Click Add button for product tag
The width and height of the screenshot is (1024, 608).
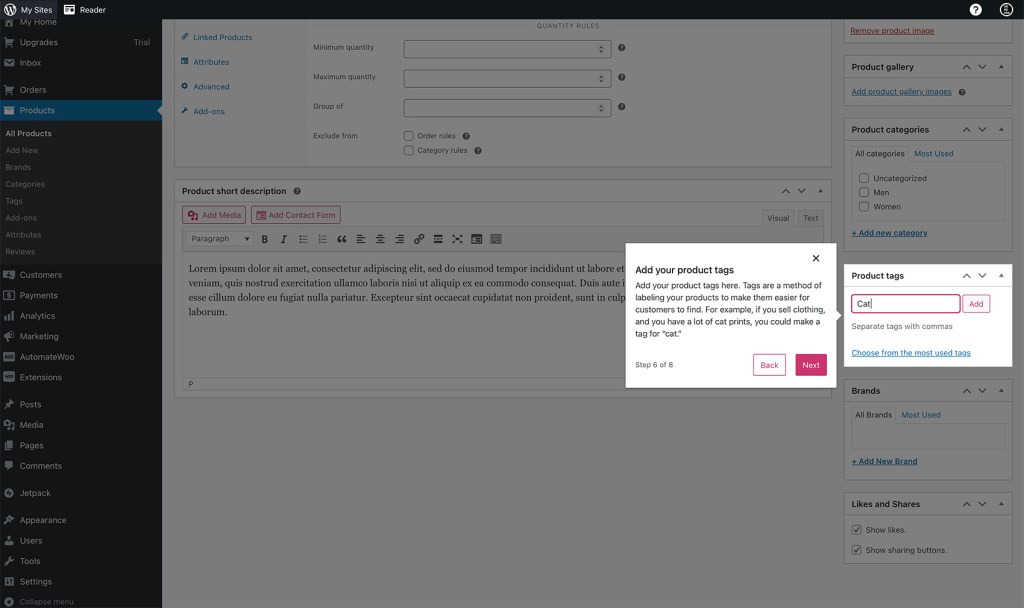[x=976, y=304]
